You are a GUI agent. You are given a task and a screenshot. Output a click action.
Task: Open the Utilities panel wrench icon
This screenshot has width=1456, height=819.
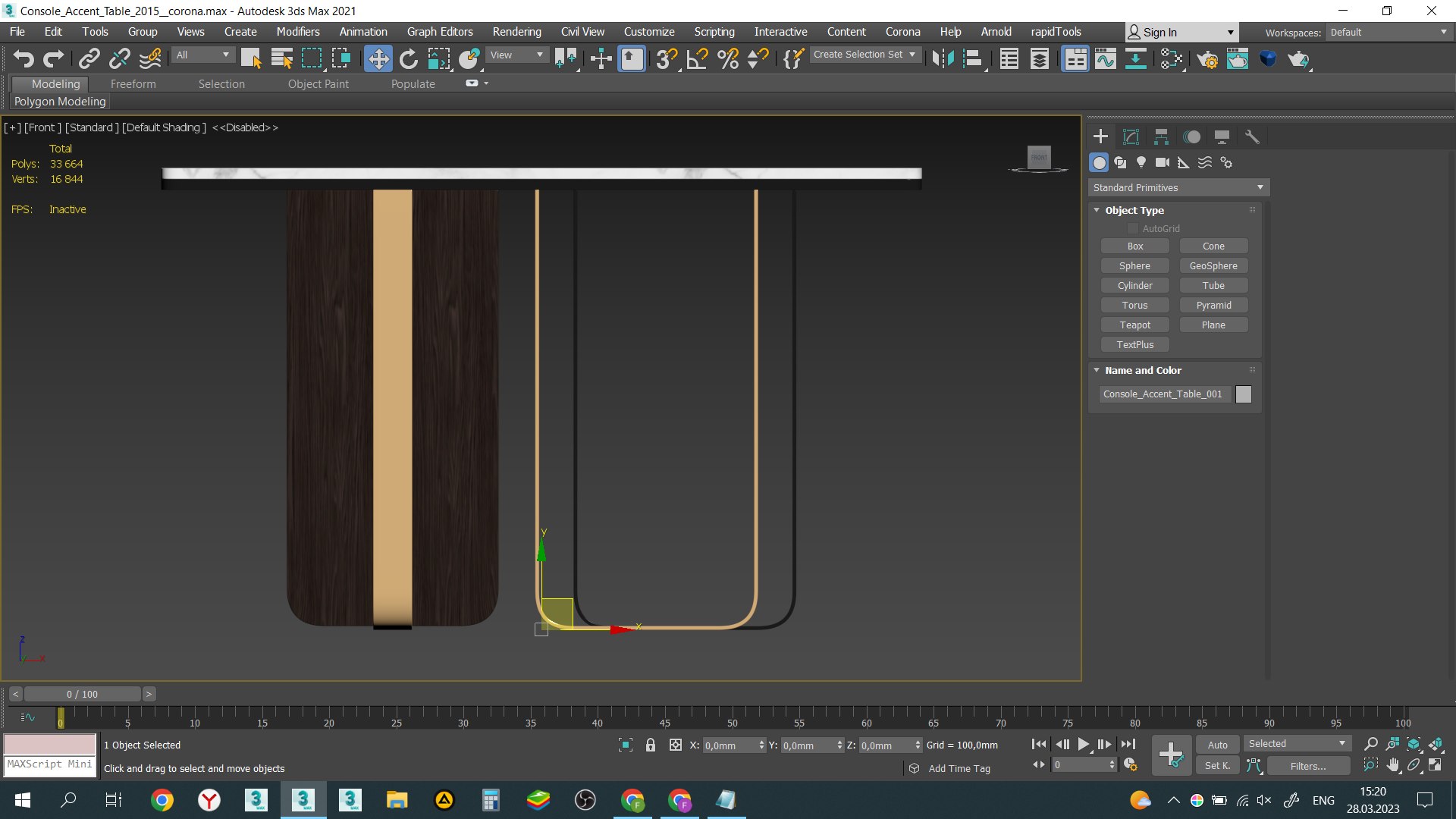pos(1252,136)
